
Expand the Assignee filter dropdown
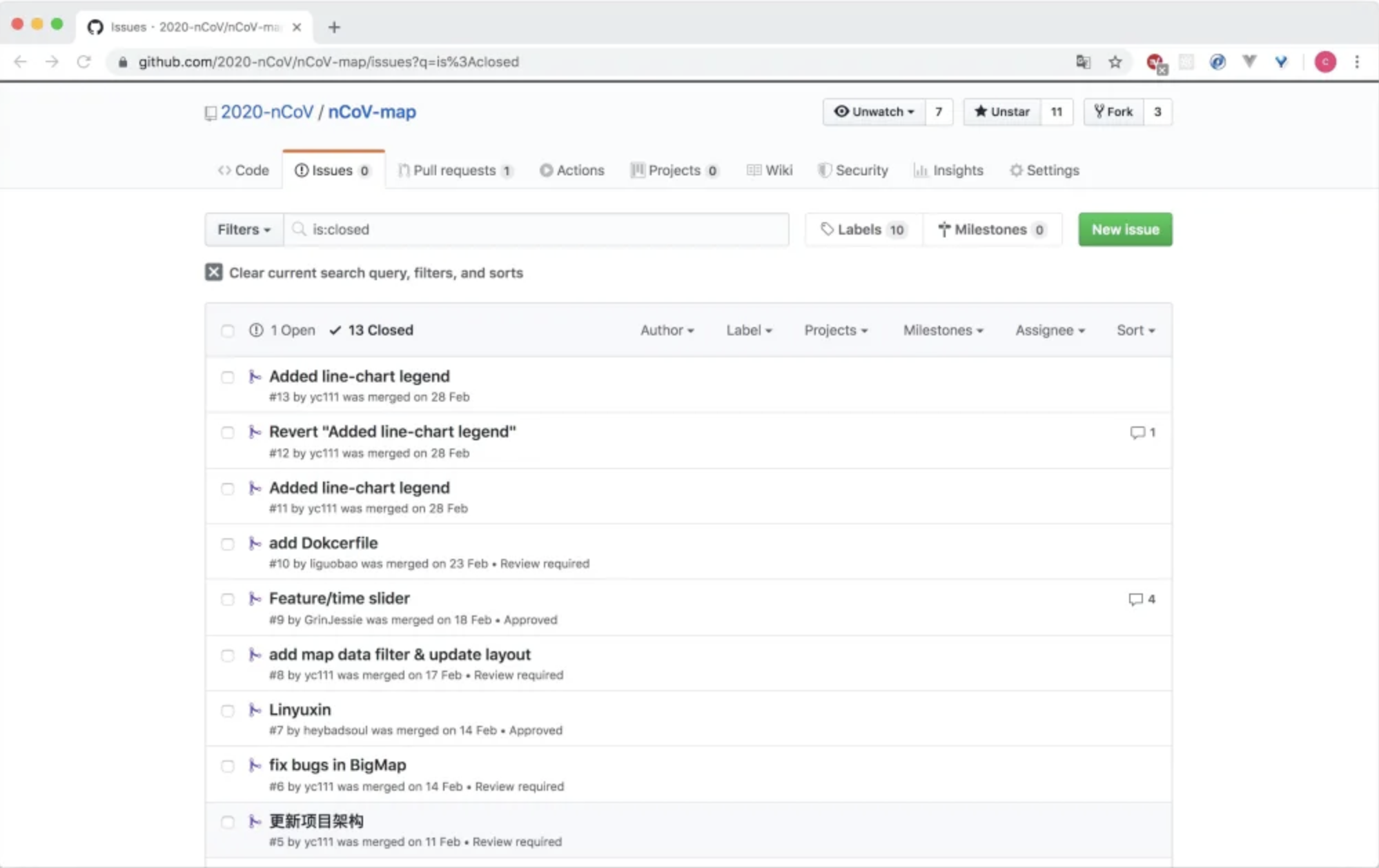[x=1050, y=330]
